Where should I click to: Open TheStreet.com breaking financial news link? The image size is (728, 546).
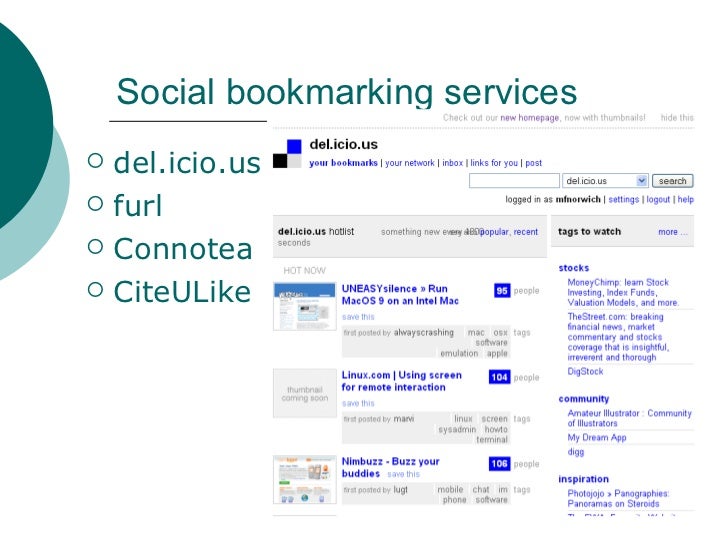pyautogui.click(x=618, y=337)
